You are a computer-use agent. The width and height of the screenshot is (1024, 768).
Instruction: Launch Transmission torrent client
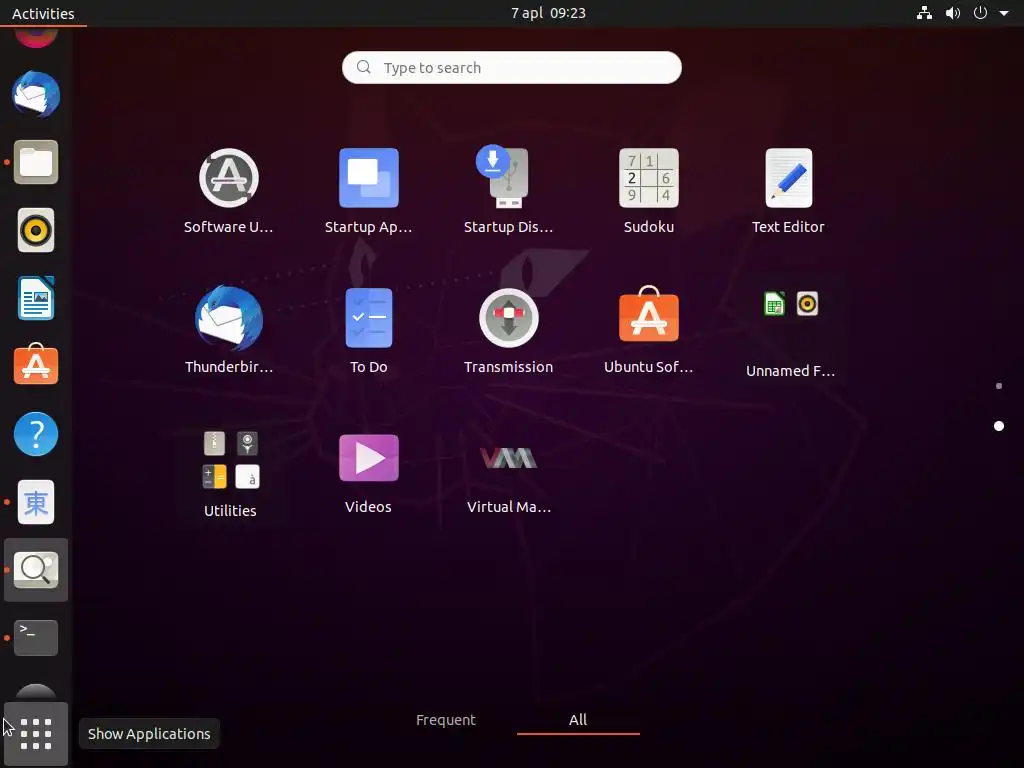click(508, 330)
